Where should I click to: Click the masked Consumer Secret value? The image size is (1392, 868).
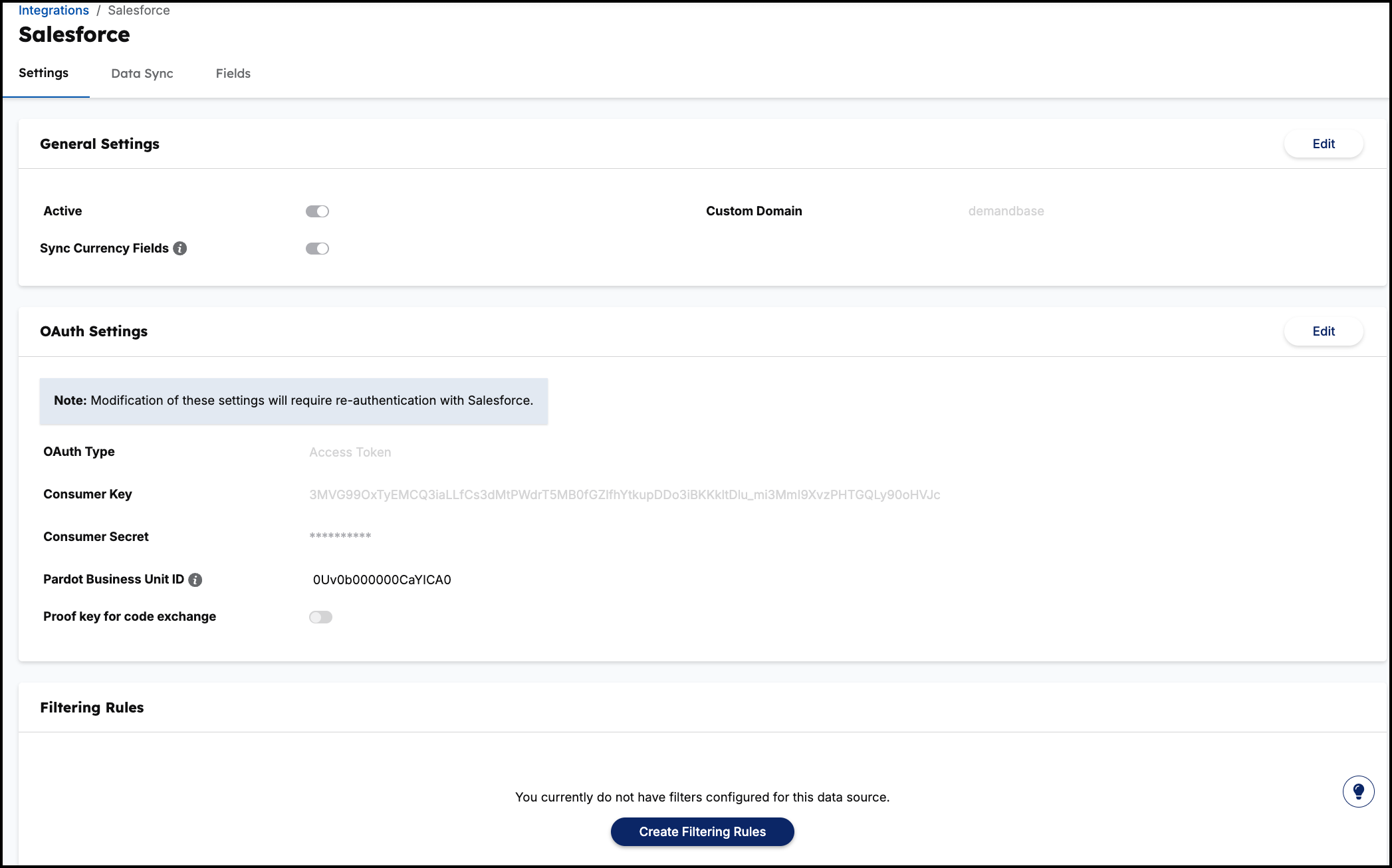[x=340, y=536]
